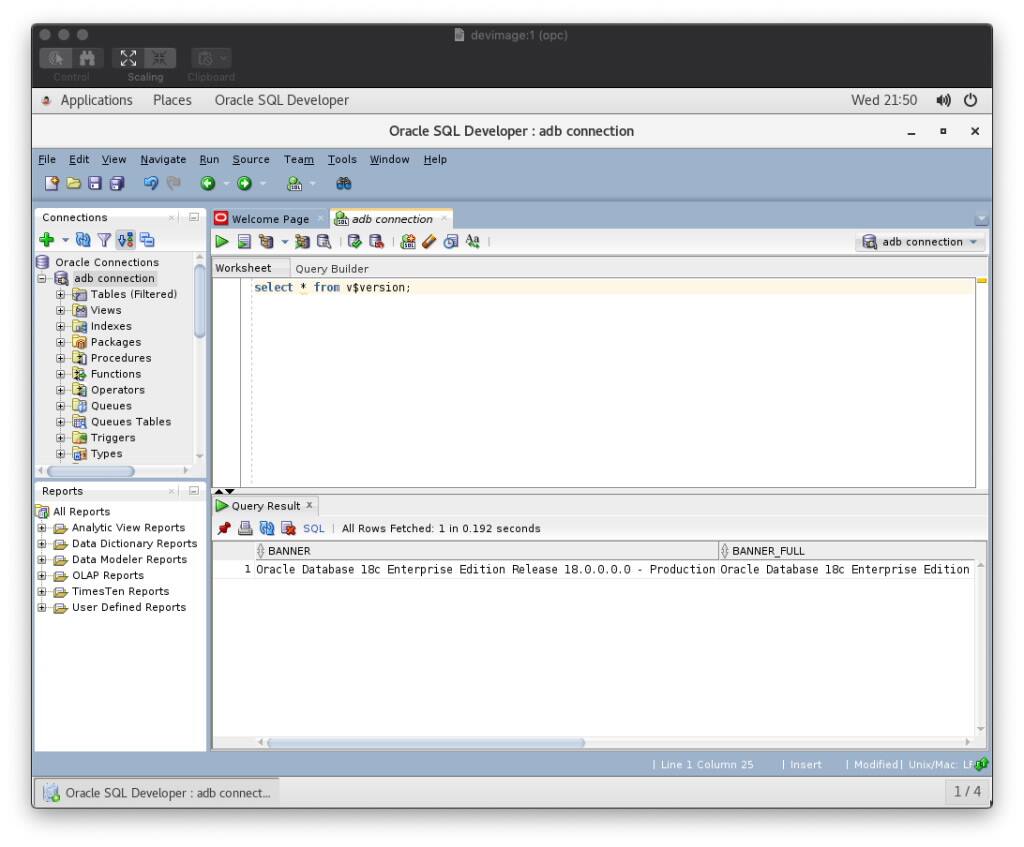Switch to the Query Builder tab
The height and width of the screenshot is (847, 1024).
point(331,269)
